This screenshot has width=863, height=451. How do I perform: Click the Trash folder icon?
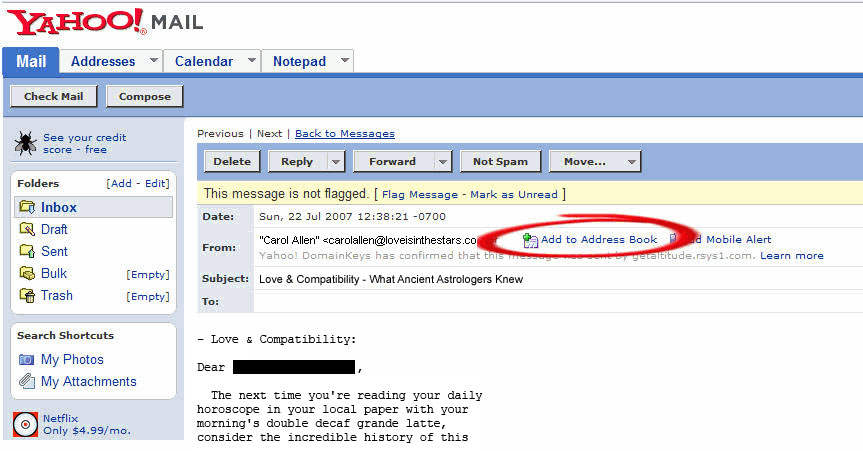pyautogui.click(x=27, y=295)
